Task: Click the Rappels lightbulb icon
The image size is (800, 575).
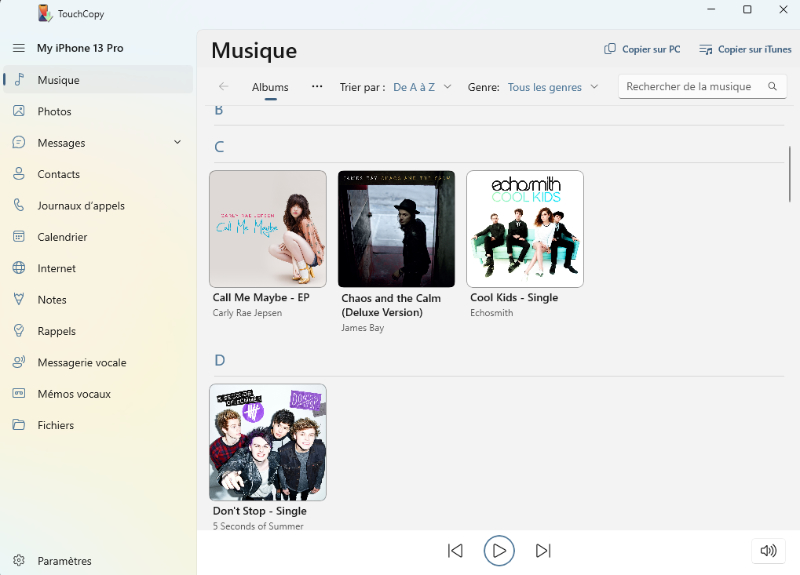Action: (19, 331)
